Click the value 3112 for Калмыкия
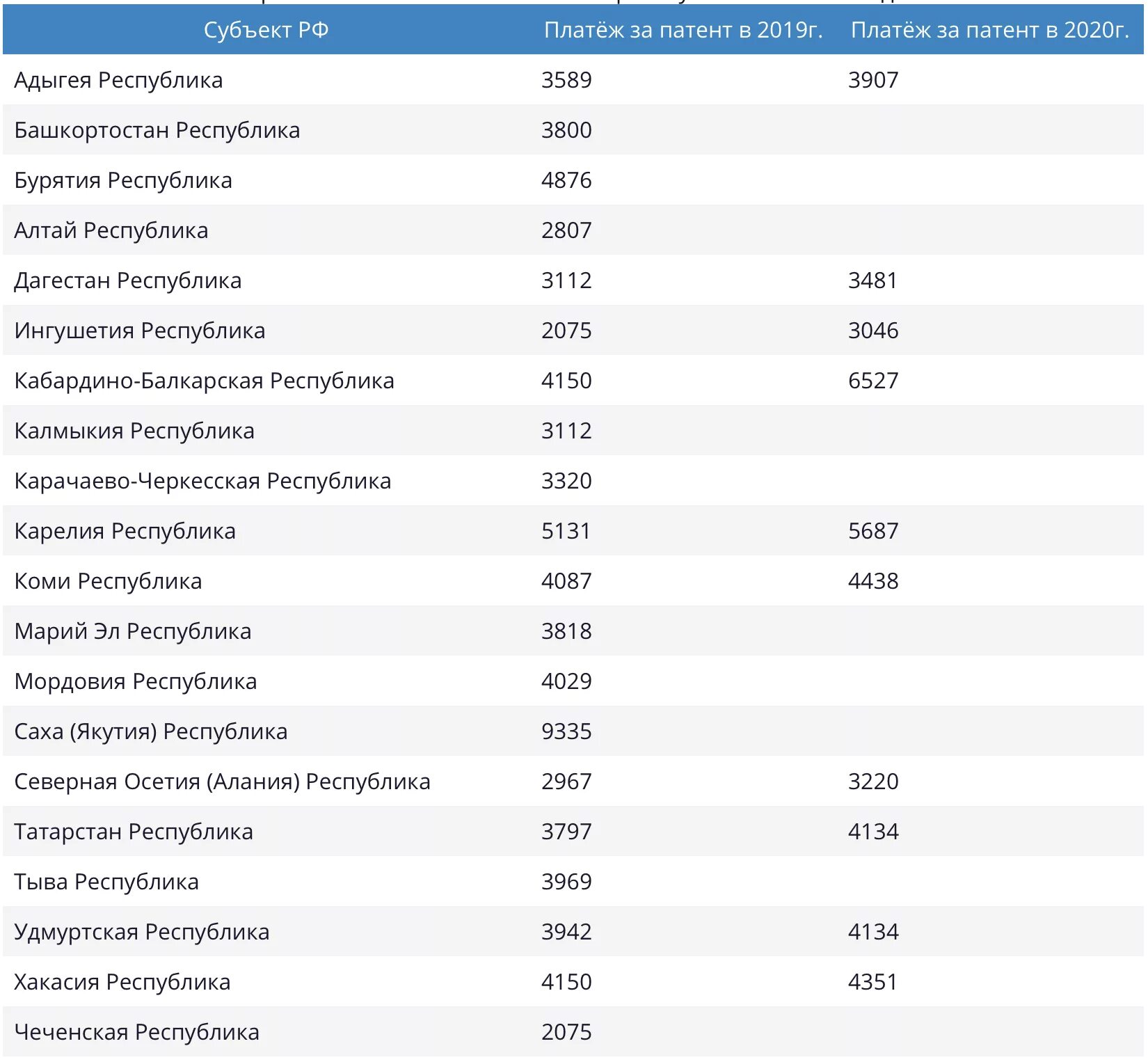 tap(566, 431)
